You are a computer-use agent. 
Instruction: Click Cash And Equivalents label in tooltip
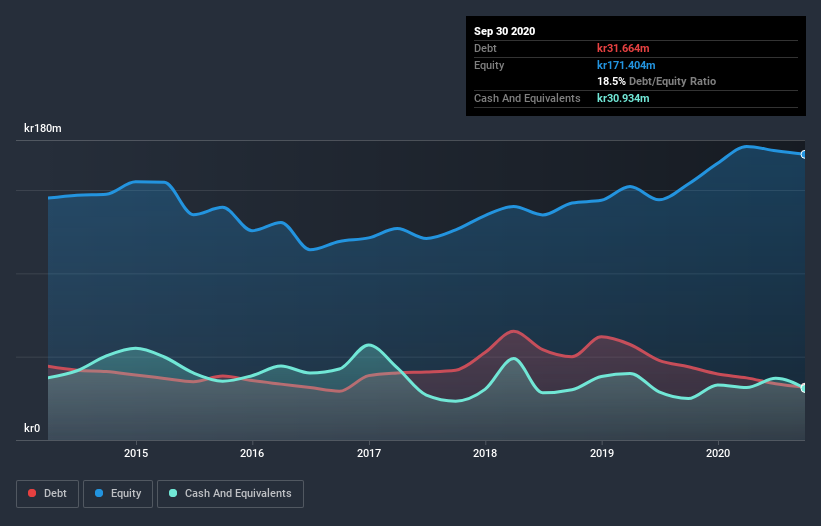pos(527,98)
